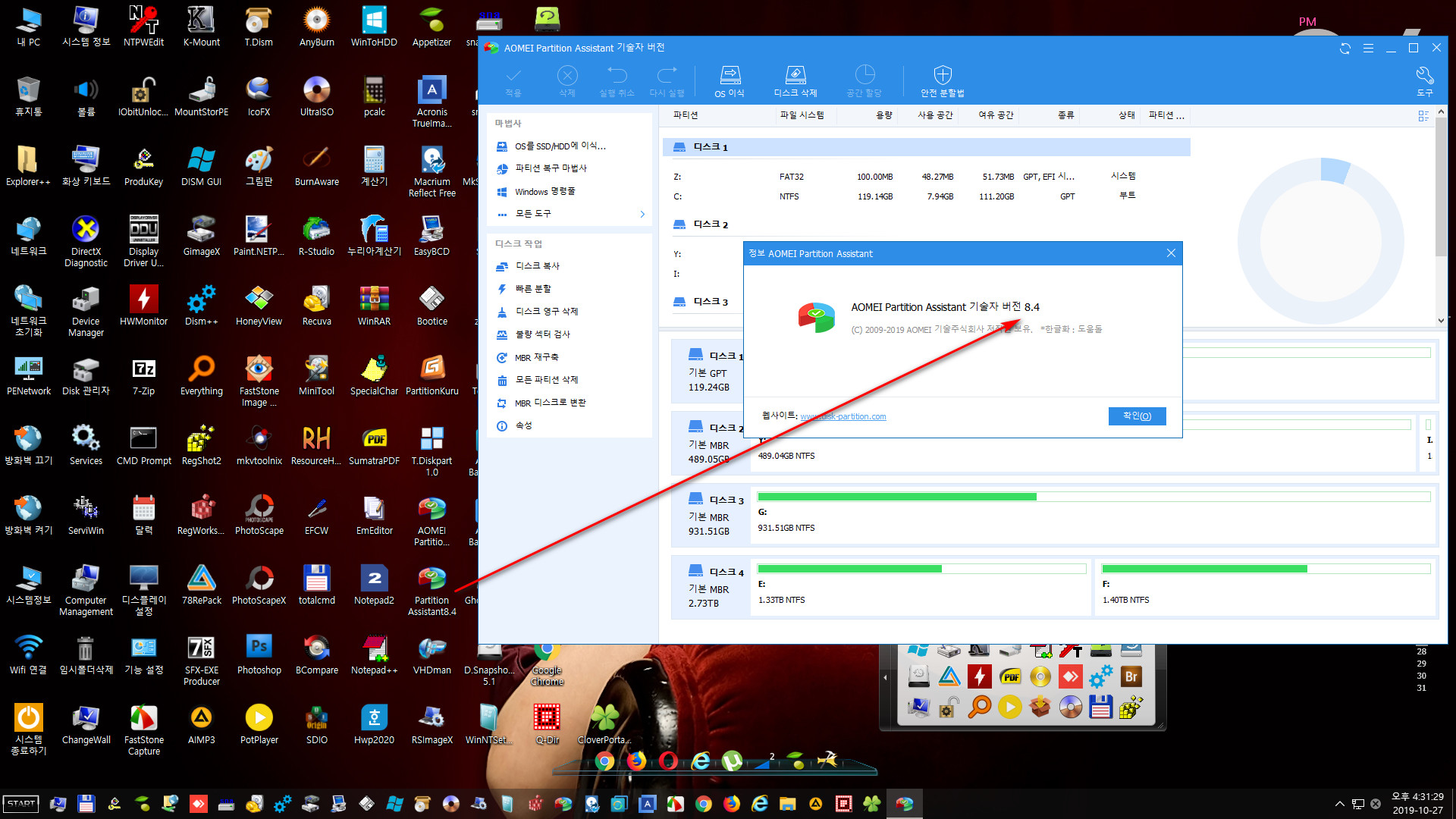Click the 실행 취소 undo icon
This screenshot has height=819, width=1456.
(617, 81)
